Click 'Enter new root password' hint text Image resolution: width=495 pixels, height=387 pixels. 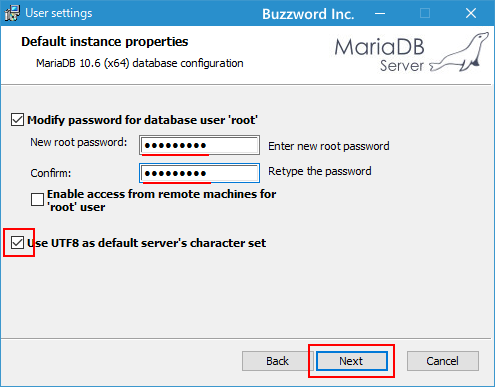[x=329, y=146]
